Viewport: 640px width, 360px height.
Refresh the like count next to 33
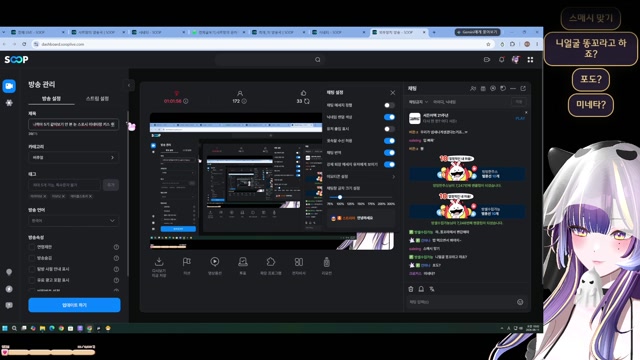pos(307,101)
